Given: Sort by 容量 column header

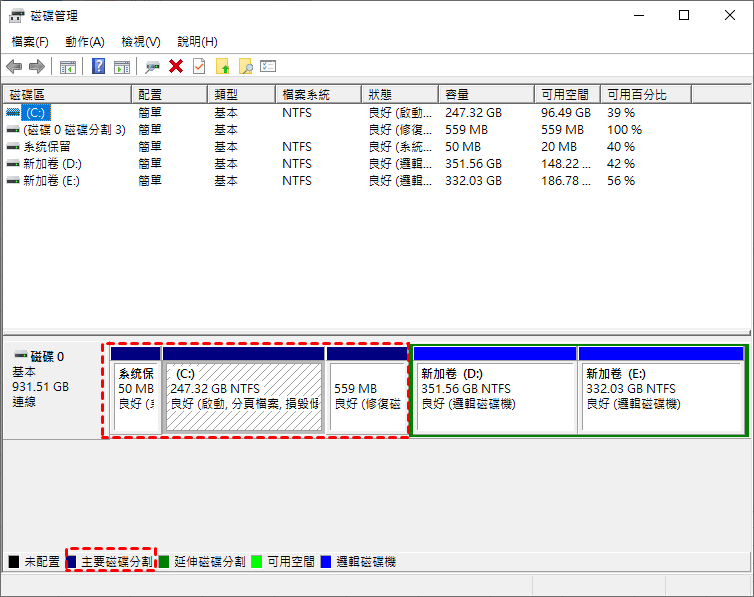Looking at the screenshot, I should pos(487,95).
